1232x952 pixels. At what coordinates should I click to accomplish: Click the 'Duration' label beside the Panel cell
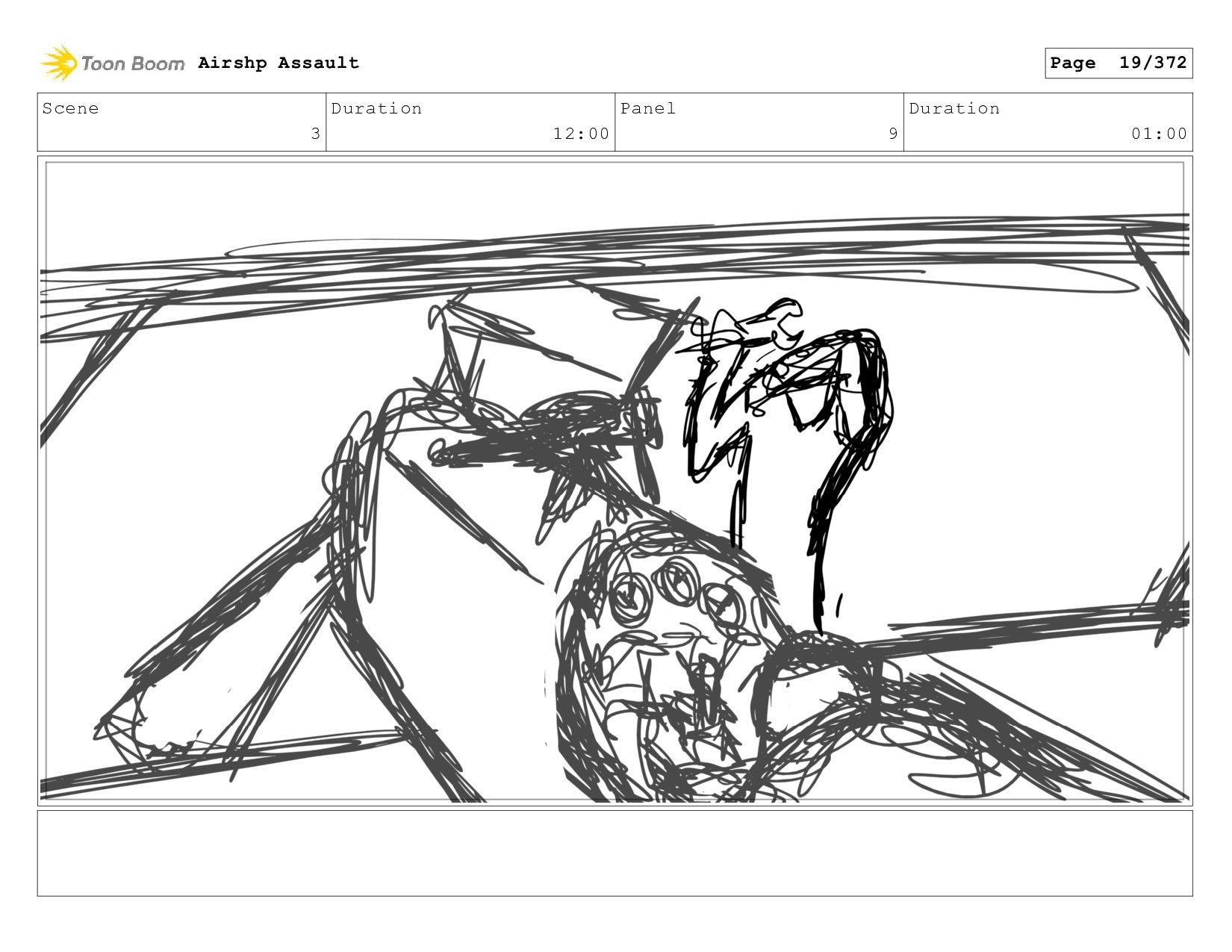point(954,108)
